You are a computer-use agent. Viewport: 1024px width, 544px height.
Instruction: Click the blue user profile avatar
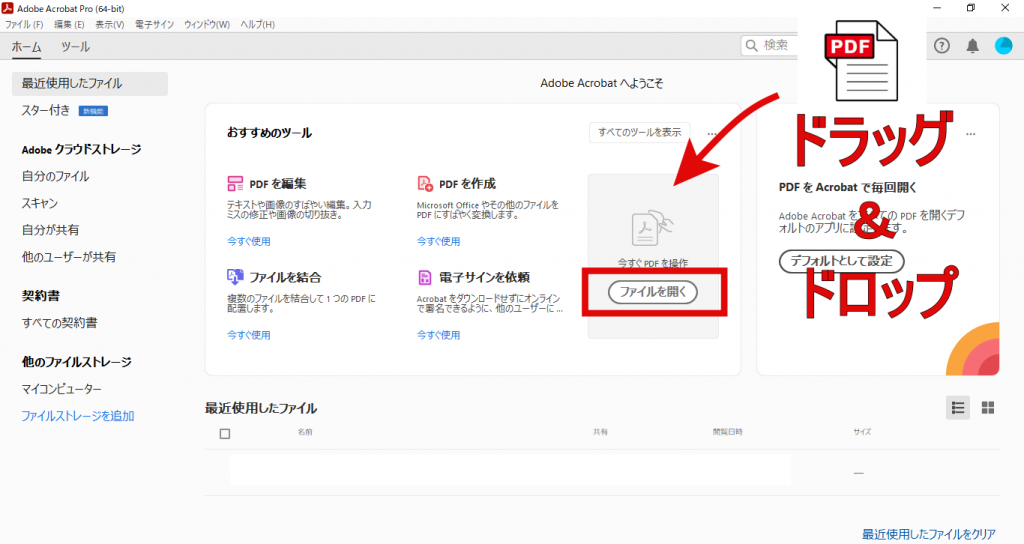pos(1003,46)
